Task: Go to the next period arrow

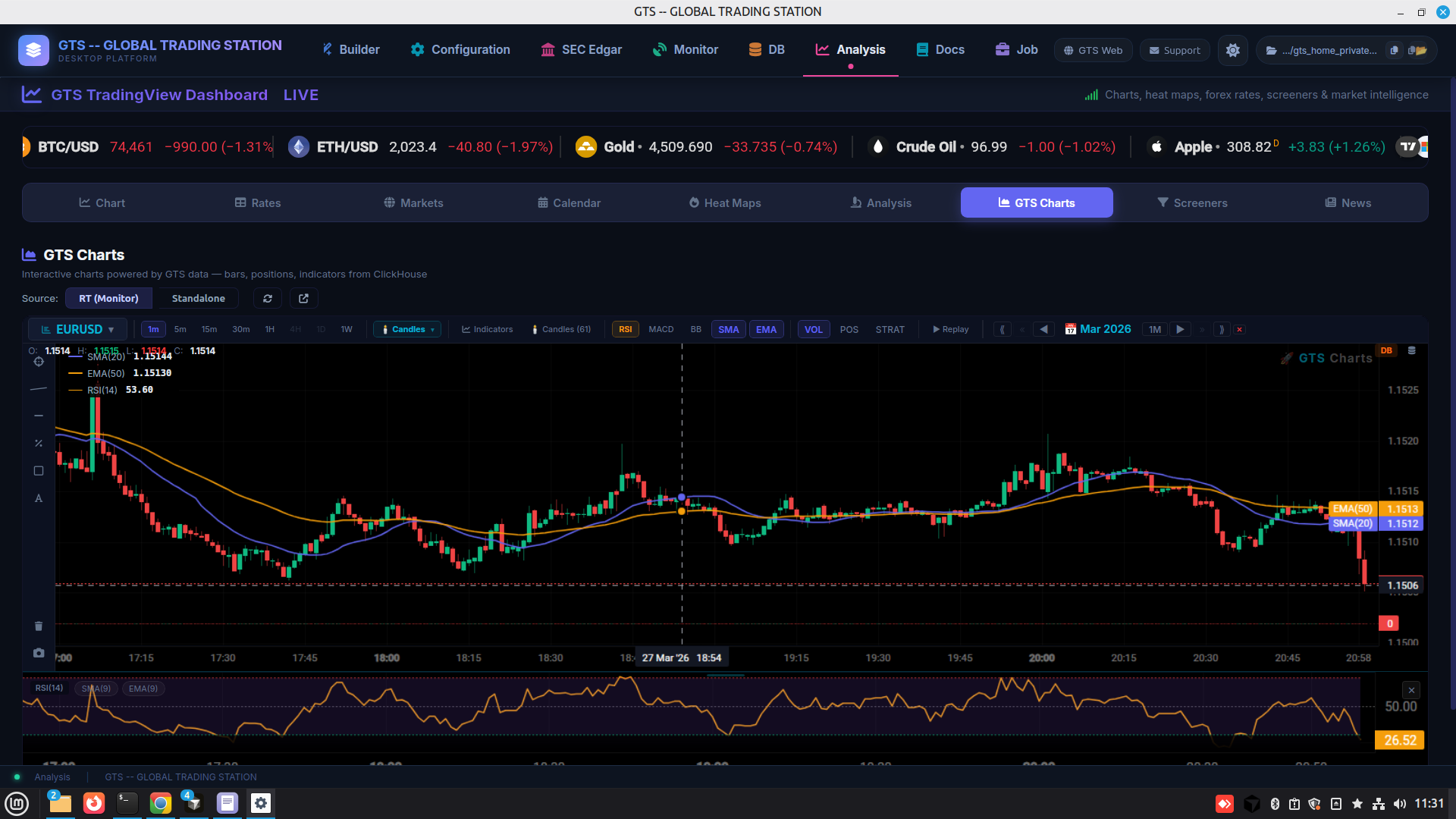Action: 1180,329
